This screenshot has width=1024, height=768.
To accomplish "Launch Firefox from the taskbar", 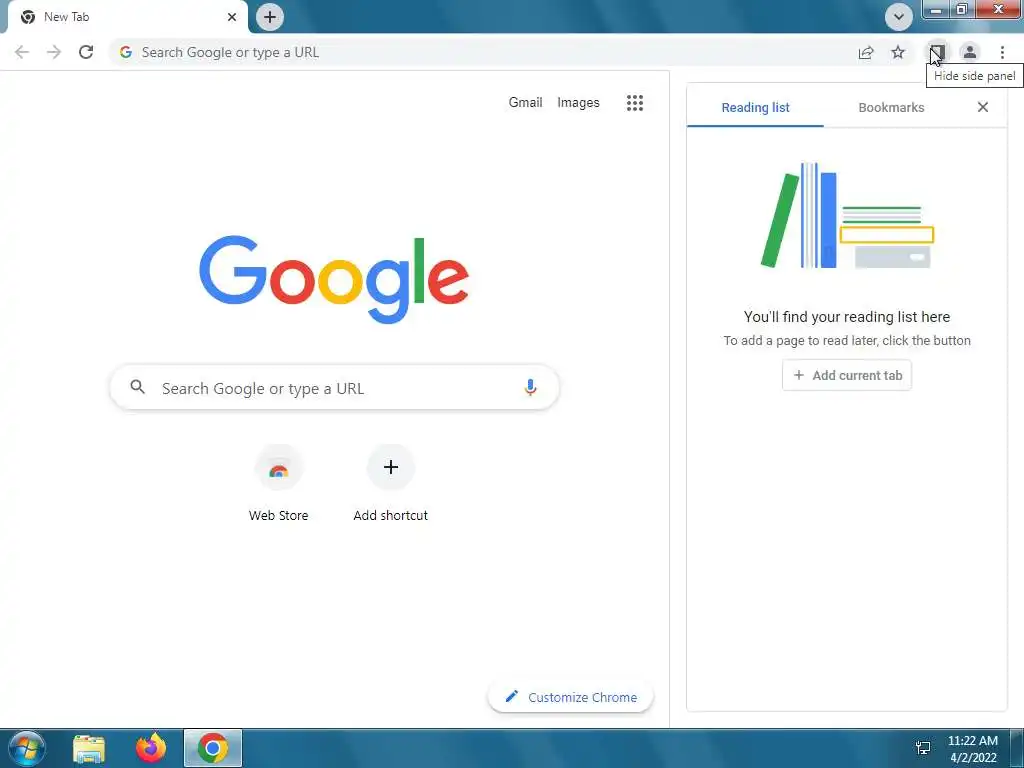I will click(151, 748).
